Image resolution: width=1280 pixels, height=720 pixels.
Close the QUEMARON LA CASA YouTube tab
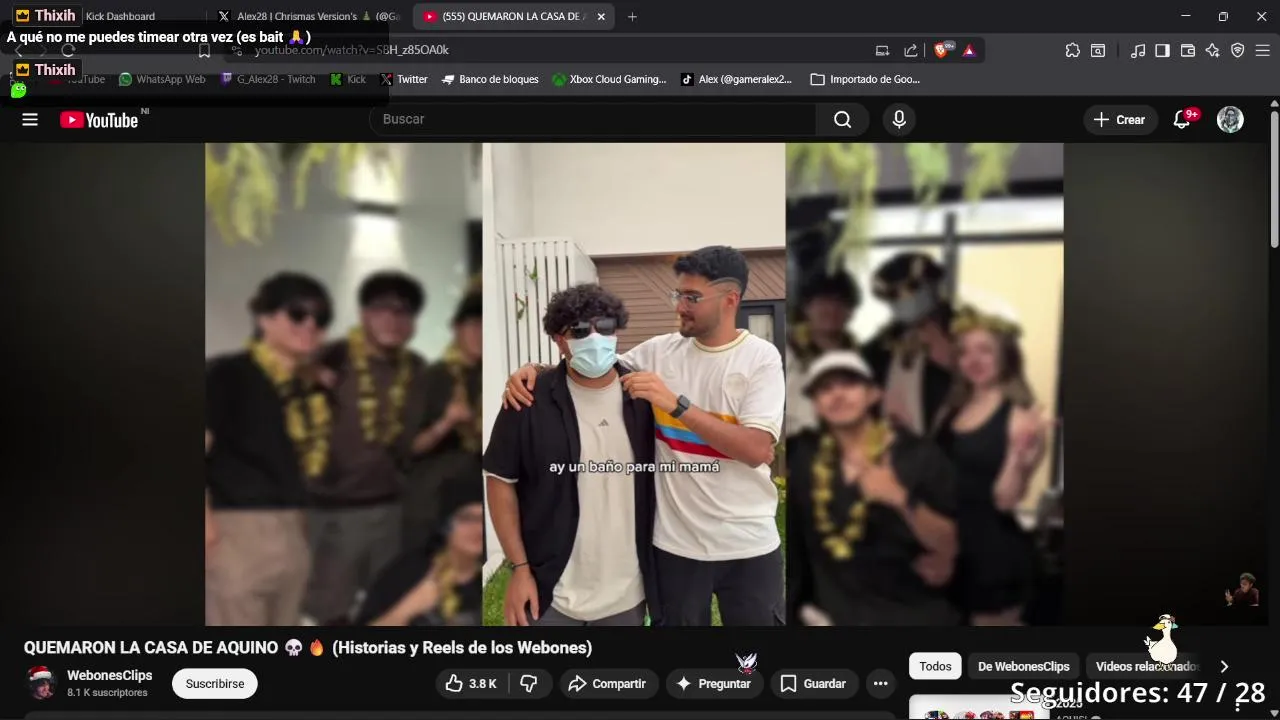[x=603, y=16]
